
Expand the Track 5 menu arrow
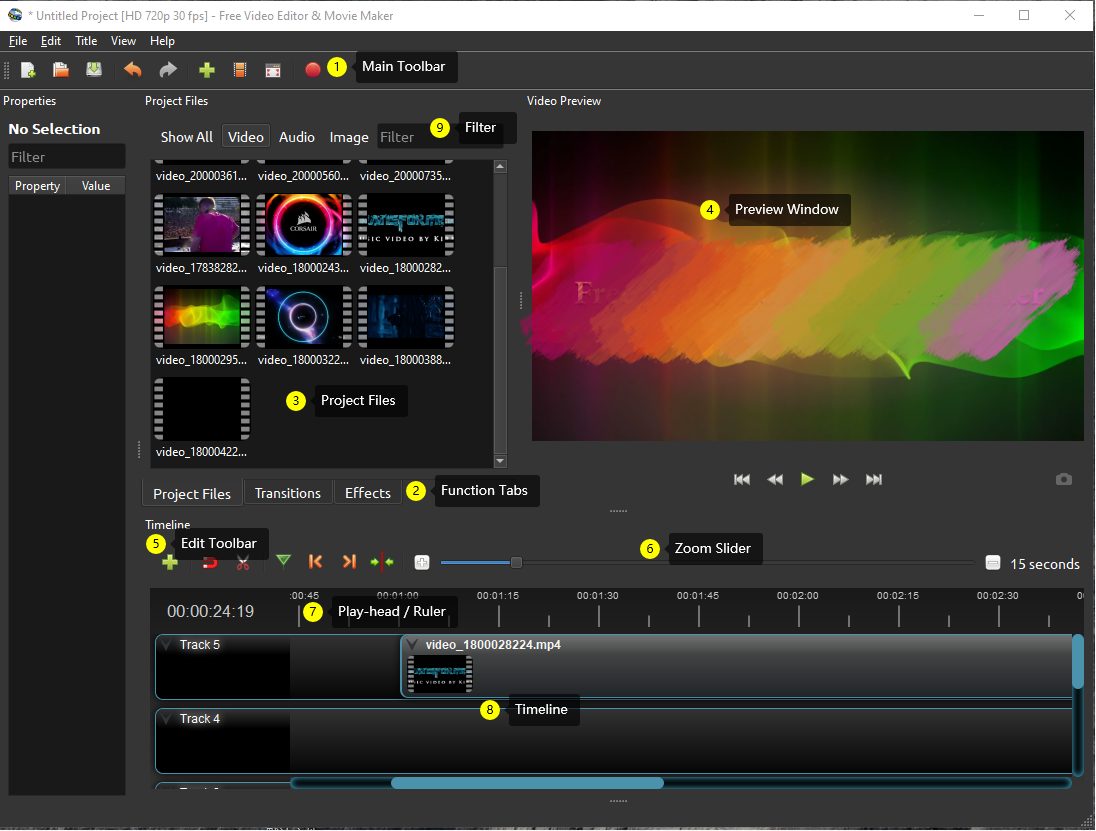coord(167,645)
